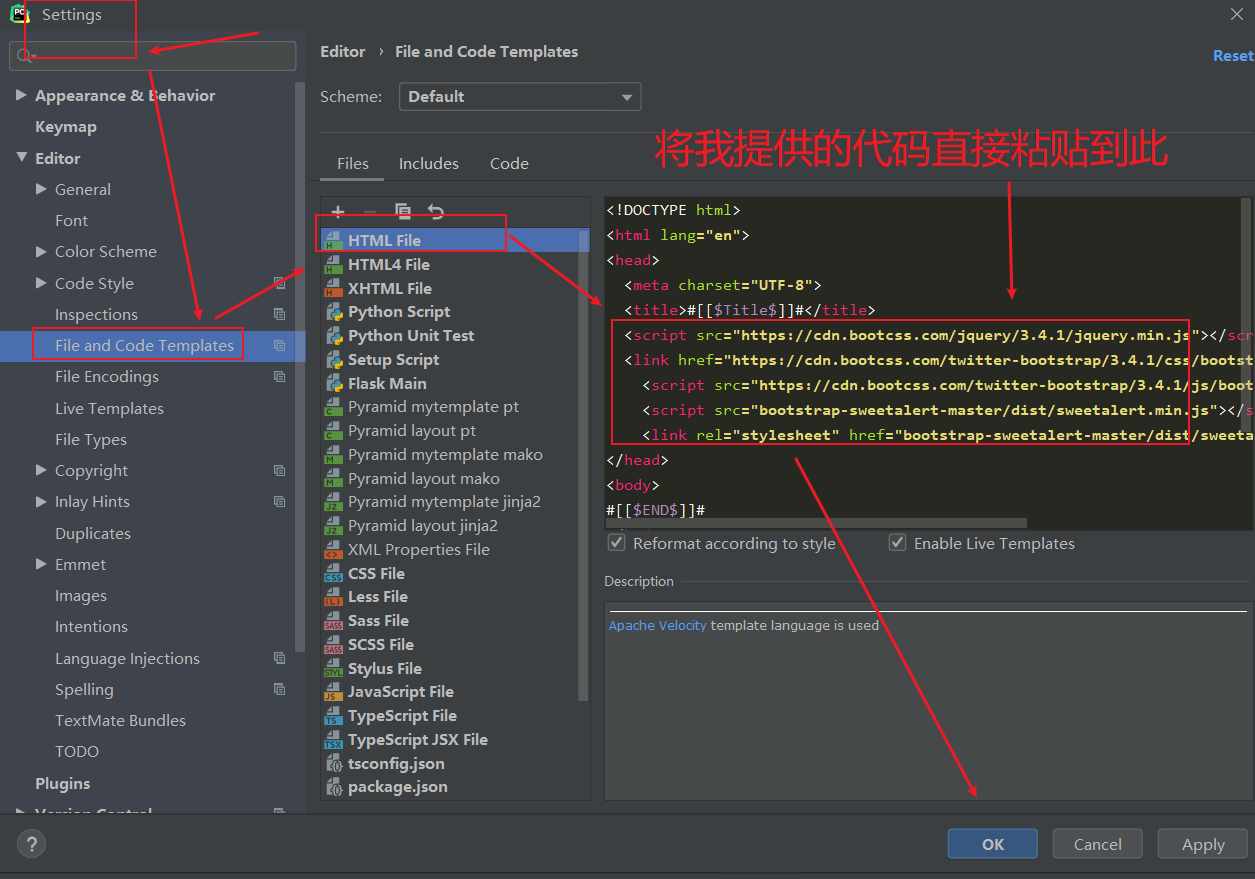This screenshot has width=1255, height=879.
Task: Click the code editor horizontal scrollbar
Action: point(816,523)
